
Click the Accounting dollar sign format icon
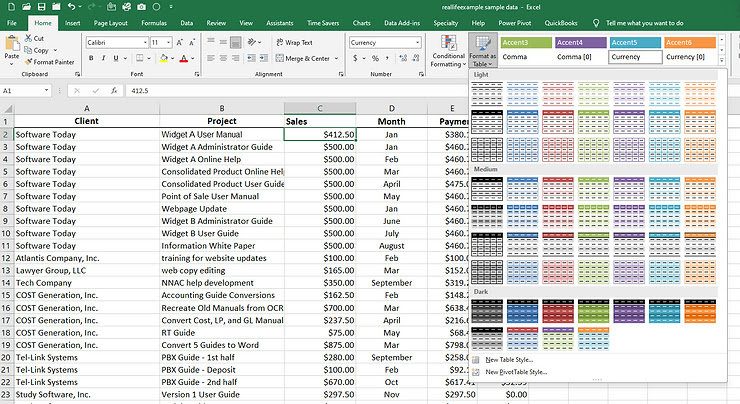pos(355,58)
